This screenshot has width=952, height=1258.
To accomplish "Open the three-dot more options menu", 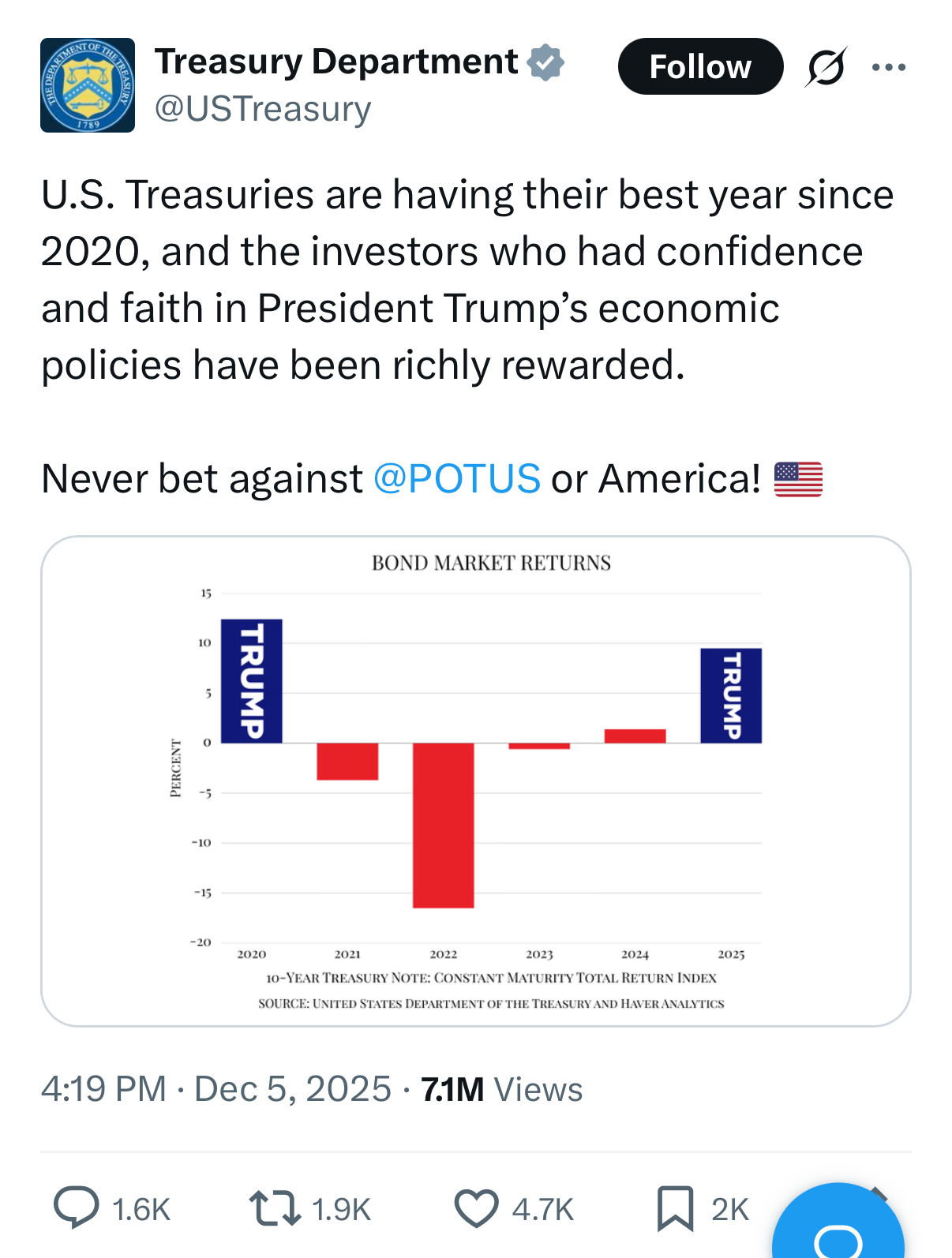I will 889,67.
